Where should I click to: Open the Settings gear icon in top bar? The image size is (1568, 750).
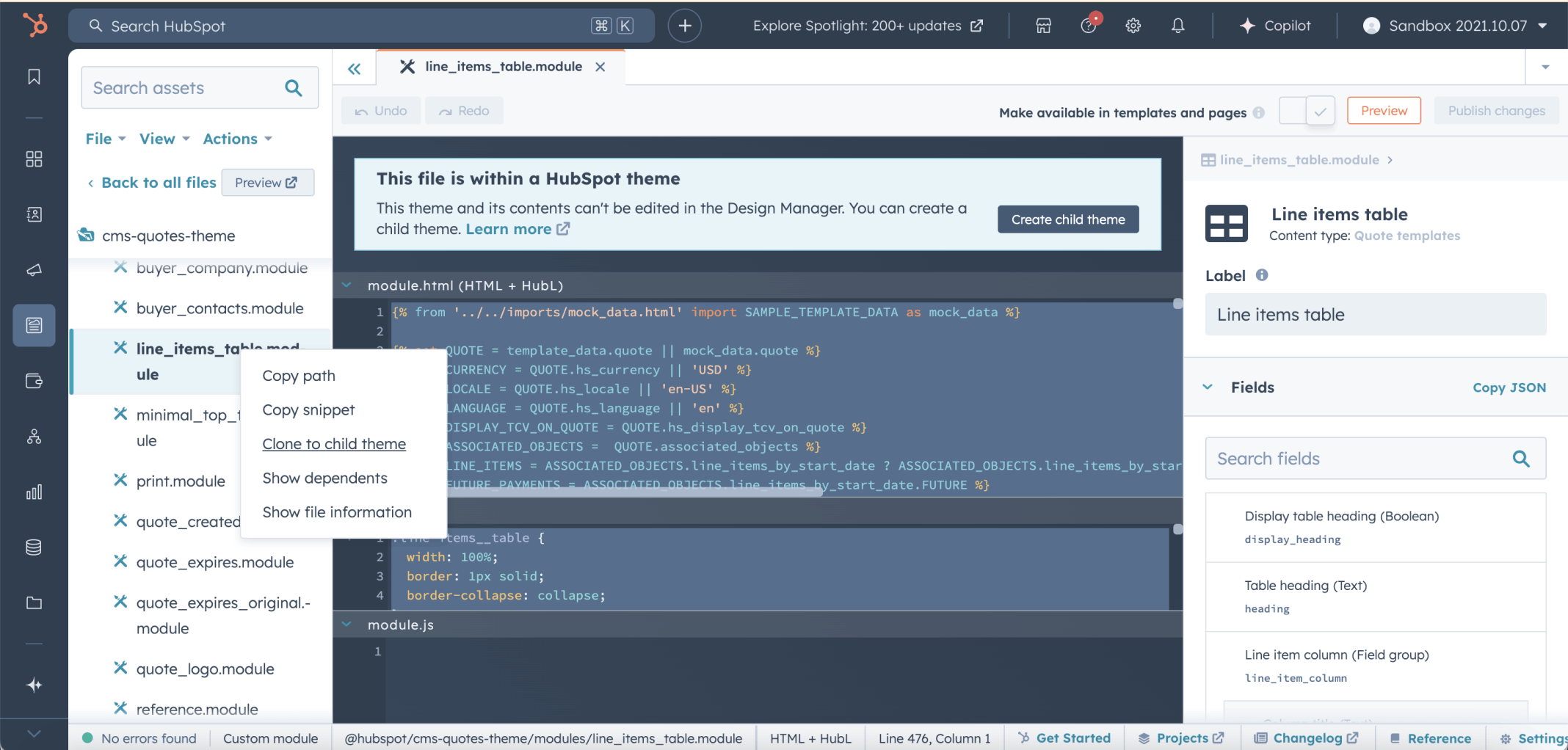coord(1133,26)
